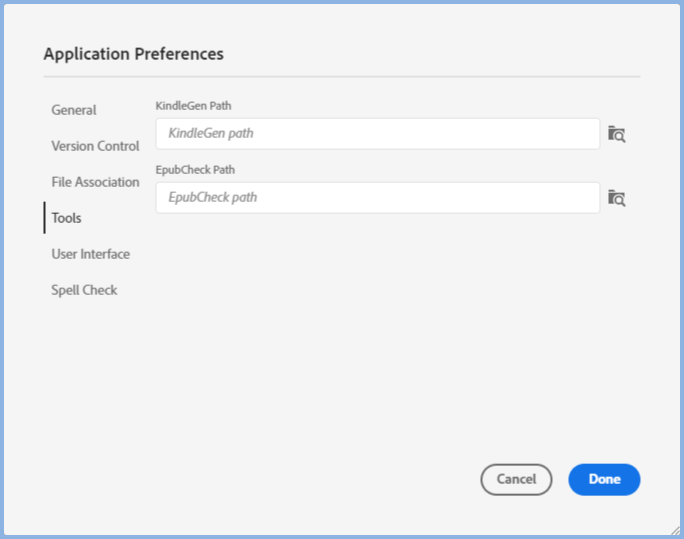
Task: Grab the dialog resize grip corner
Action: tap(676, 531)
